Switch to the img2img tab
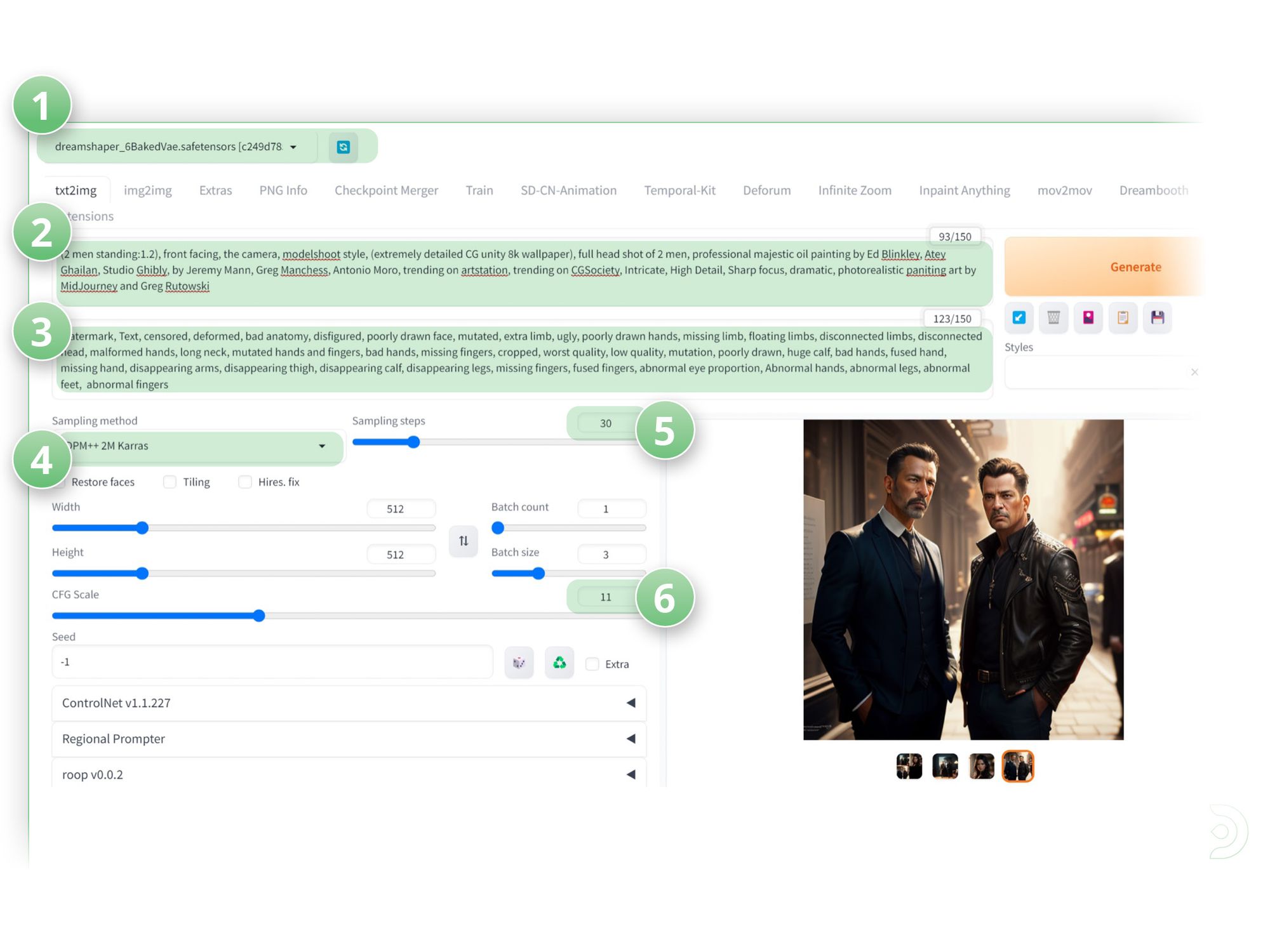 [147, 190]
